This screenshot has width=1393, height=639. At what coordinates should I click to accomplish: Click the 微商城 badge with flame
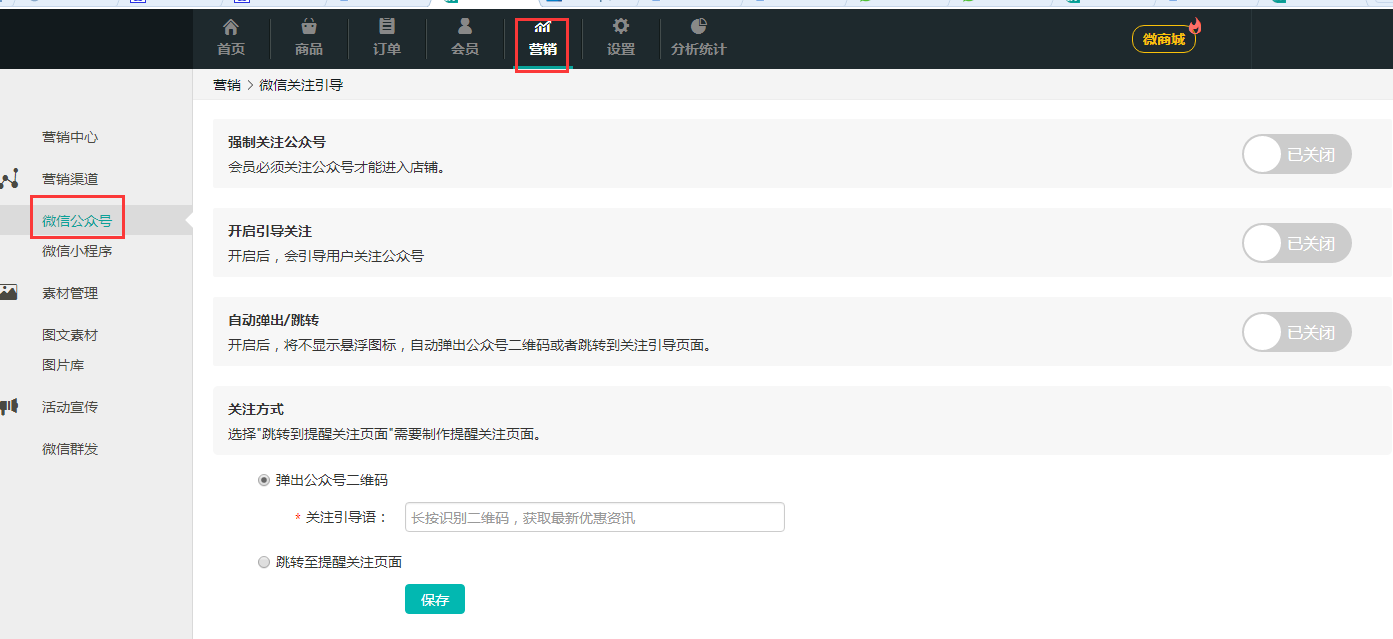coord(1164,39)
